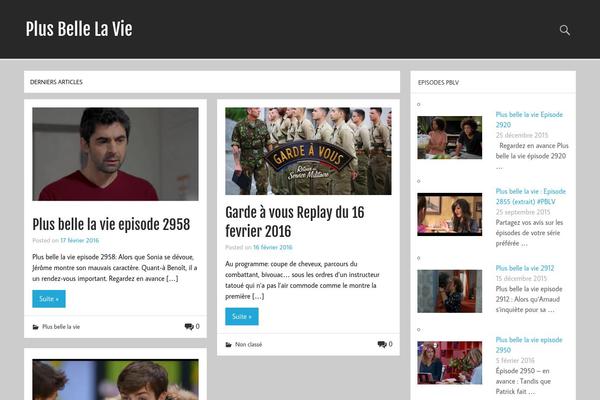600x400 pixels.
Task: Click the '17 février 2016' post date link
Action: [80, 240]
